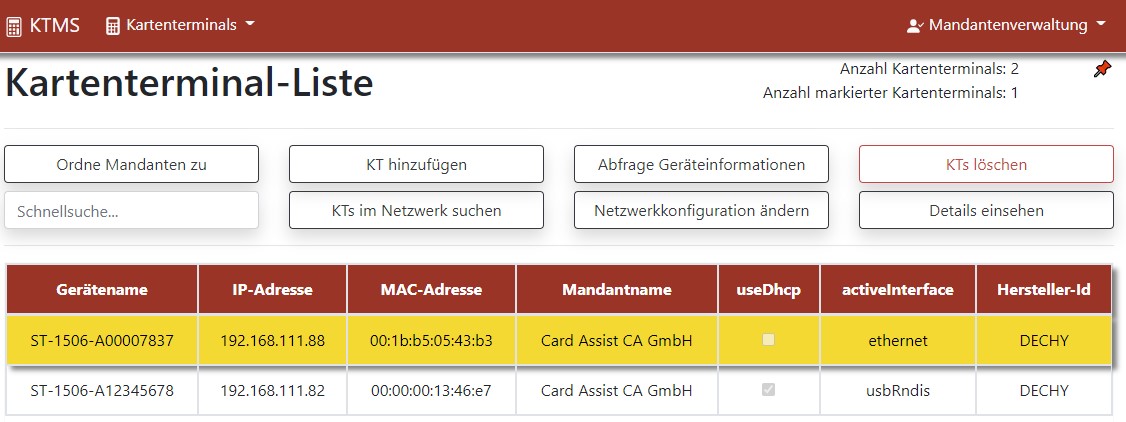Screen dimensions: 1126x422
Task: Click the Details einsehen button
Action: 986,210
